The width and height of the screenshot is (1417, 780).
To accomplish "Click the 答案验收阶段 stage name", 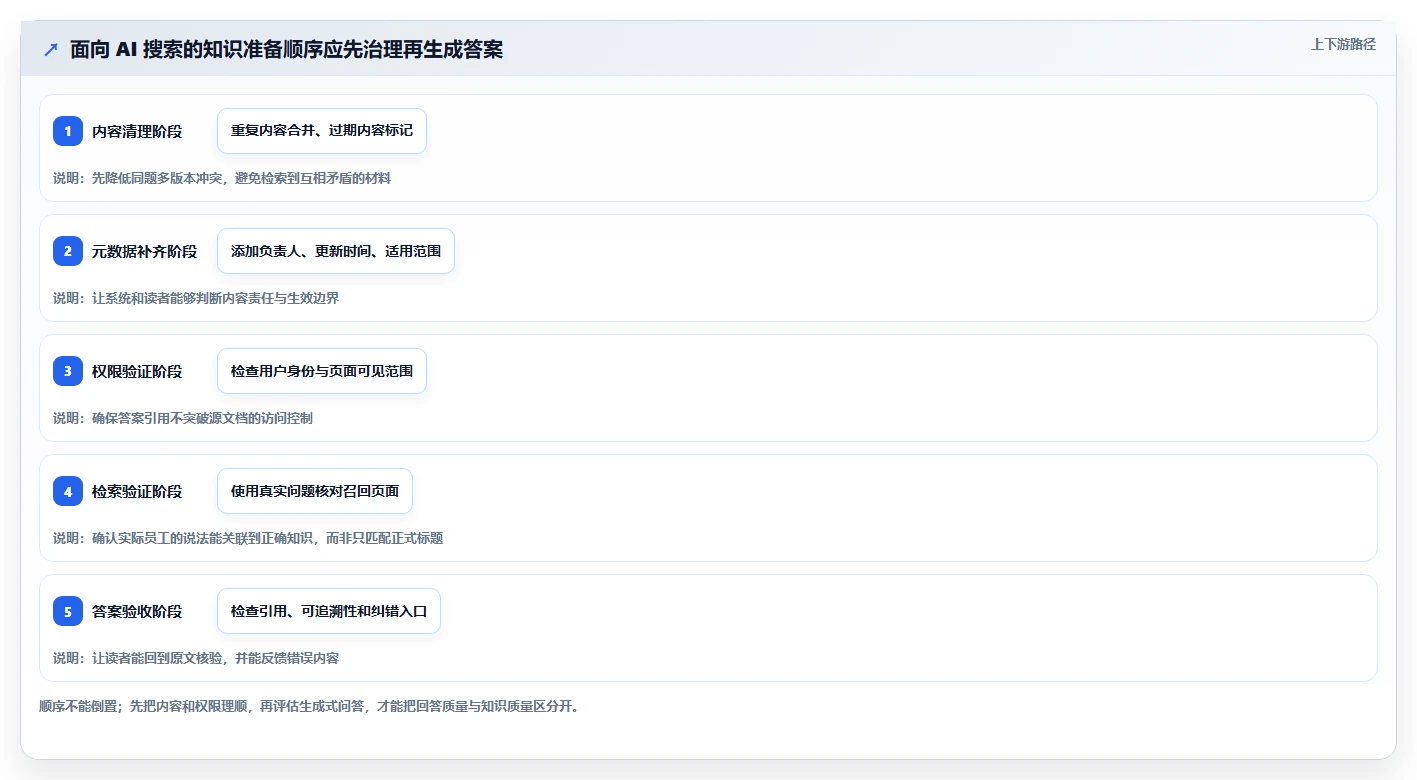I will click(137, 611).
